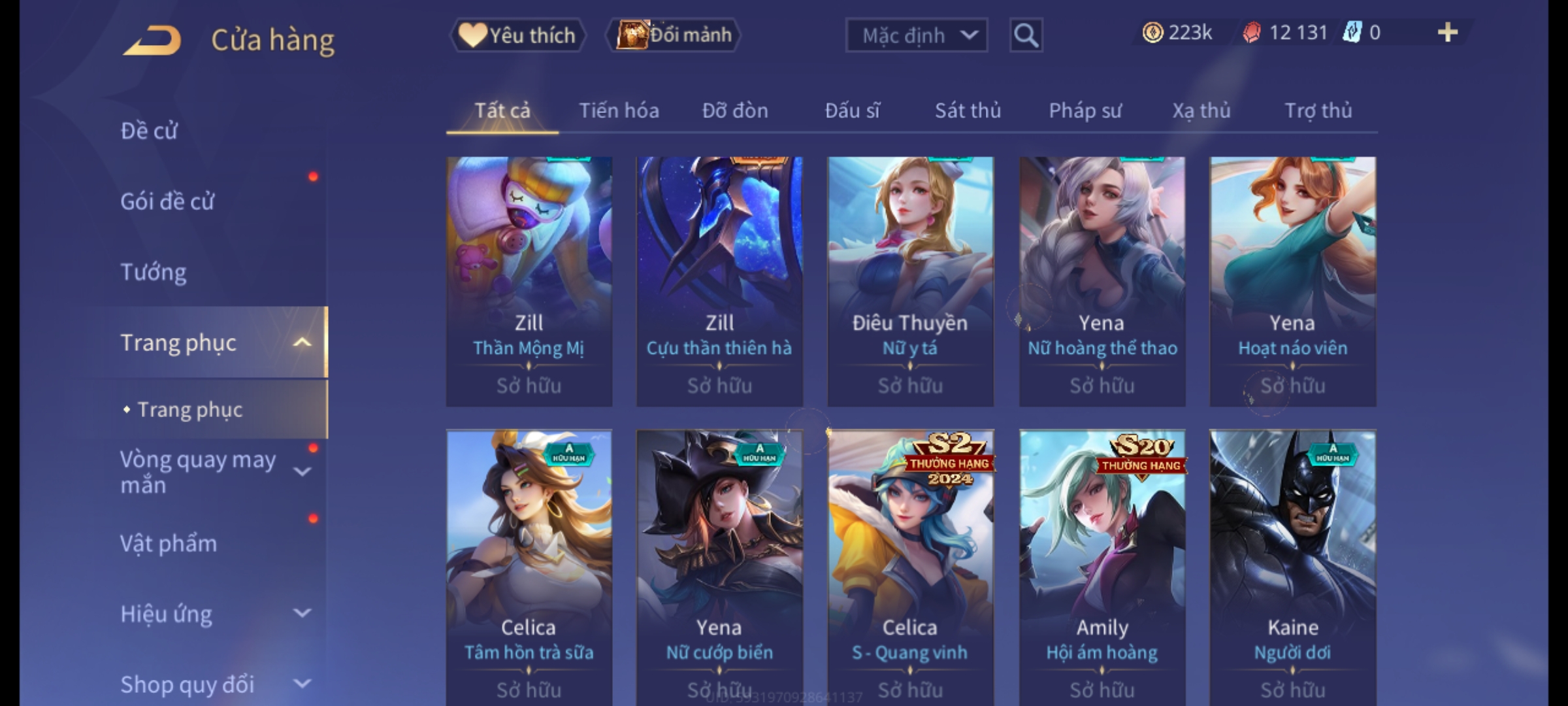Tap the gold coin 223k icon

1152,33
